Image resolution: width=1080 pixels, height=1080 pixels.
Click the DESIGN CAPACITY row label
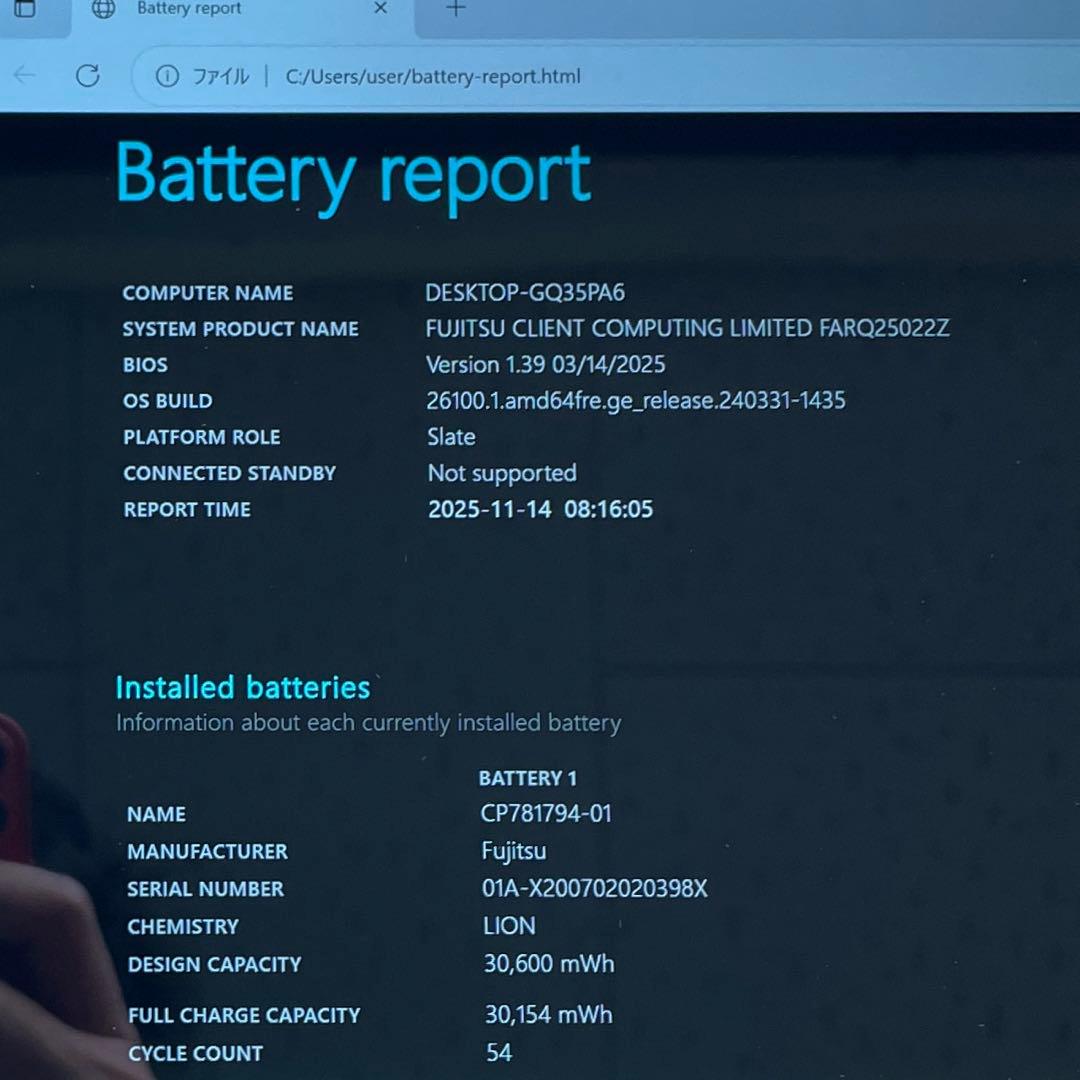pyautogui.click(x=215, y=964)
